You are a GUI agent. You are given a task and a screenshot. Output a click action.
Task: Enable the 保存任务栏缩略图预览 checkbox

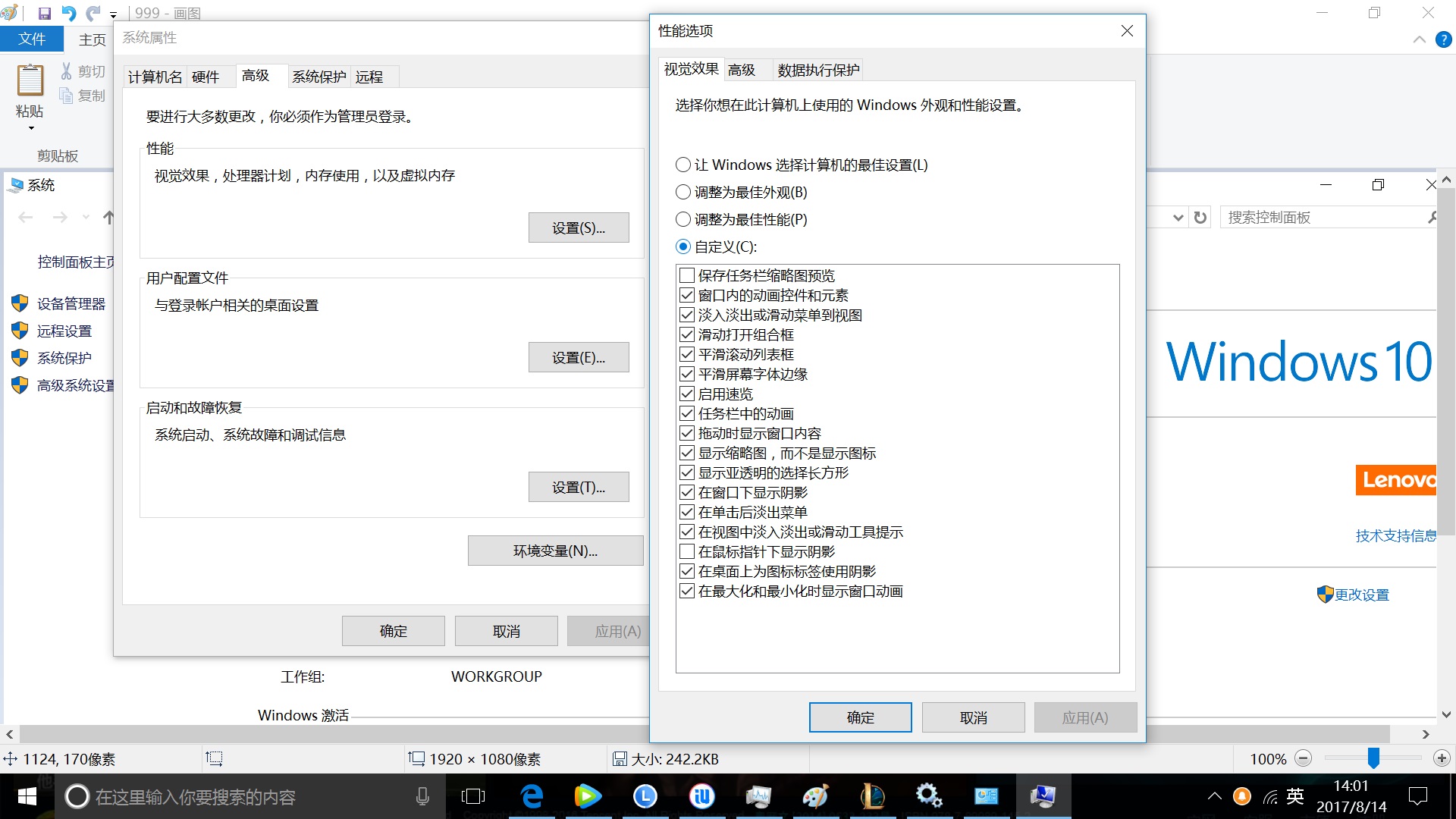tap(686, 275)
